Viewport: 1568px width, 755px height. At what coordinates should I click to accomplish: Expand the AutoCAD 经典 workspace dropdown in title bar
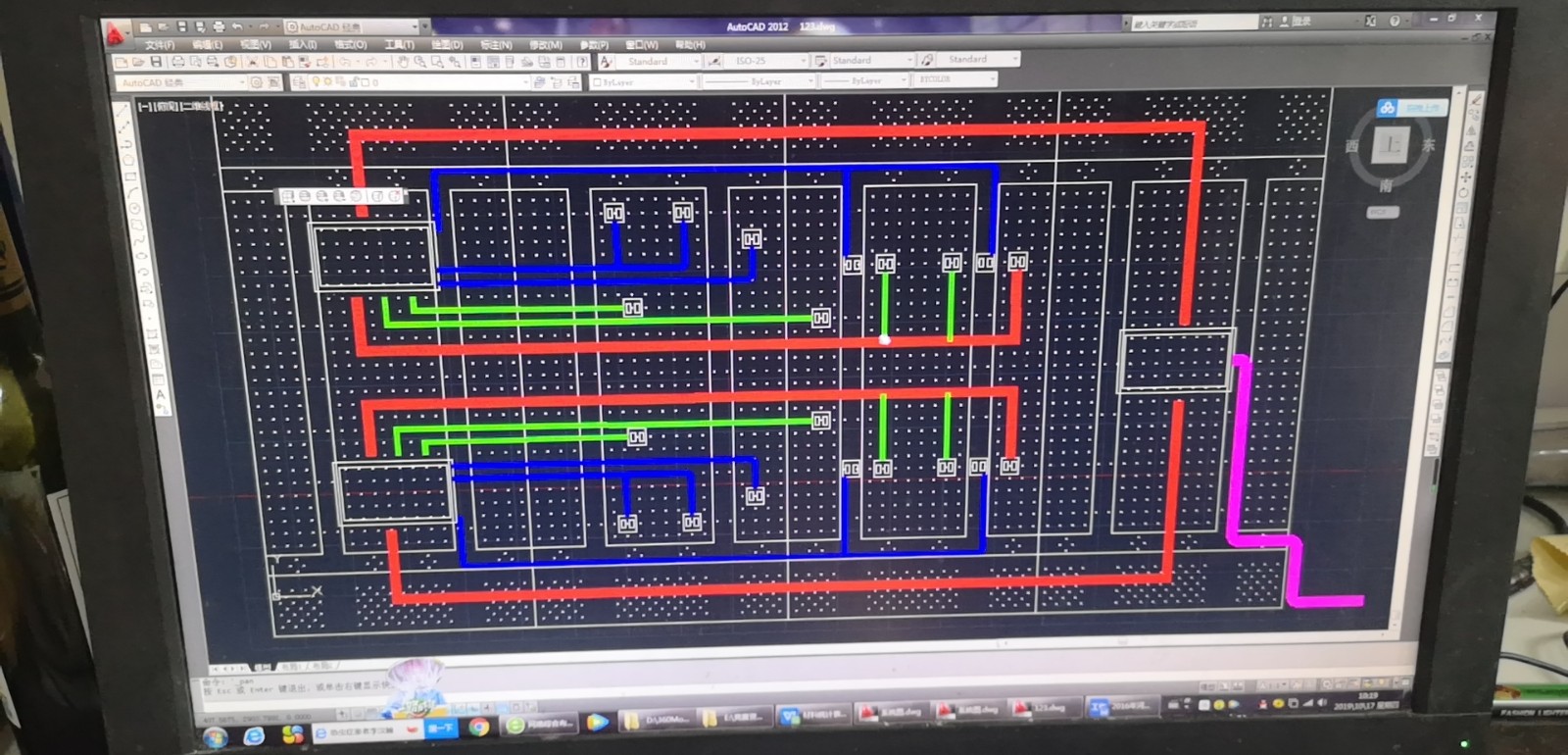[416, 26]
